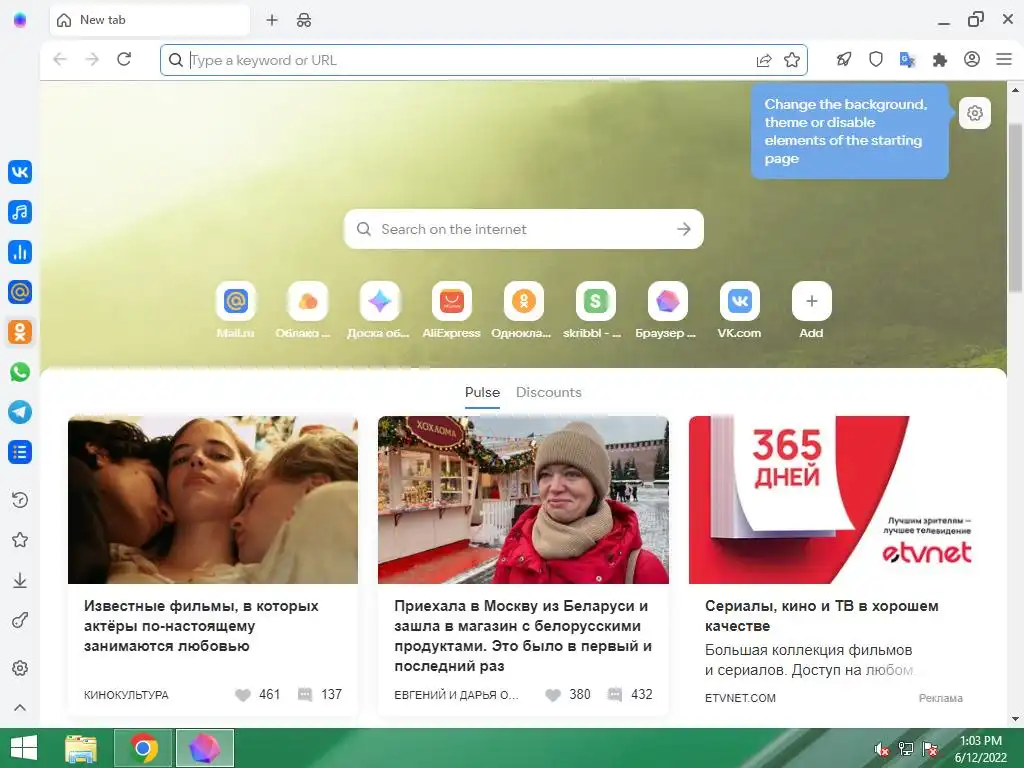The width and height of the screenshot is (1024, 768).
Task: Open the key icon in the sidebar
Action: (x=20, y=620)
